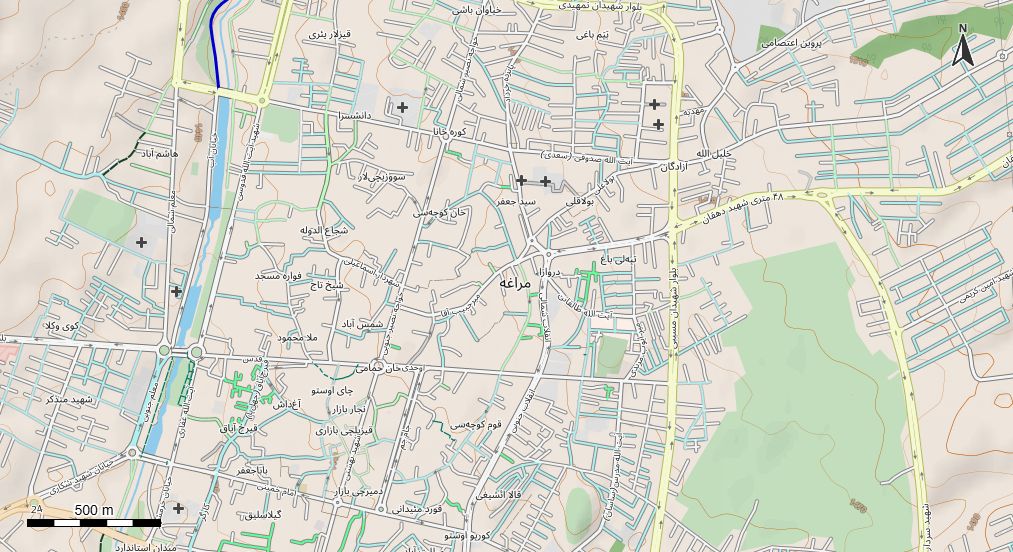Image resolution: width=1013 pixels, height=552 pixels.
Task: Click the lower plus marker near آزادگان
Action: click(658, 124)
